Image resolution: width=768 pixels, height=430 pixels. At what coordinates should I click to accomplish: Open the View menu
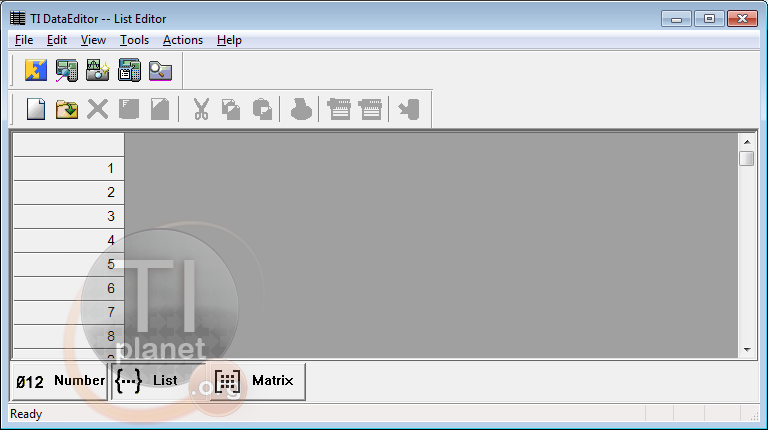pyautogui.click(x=93, y=40)
